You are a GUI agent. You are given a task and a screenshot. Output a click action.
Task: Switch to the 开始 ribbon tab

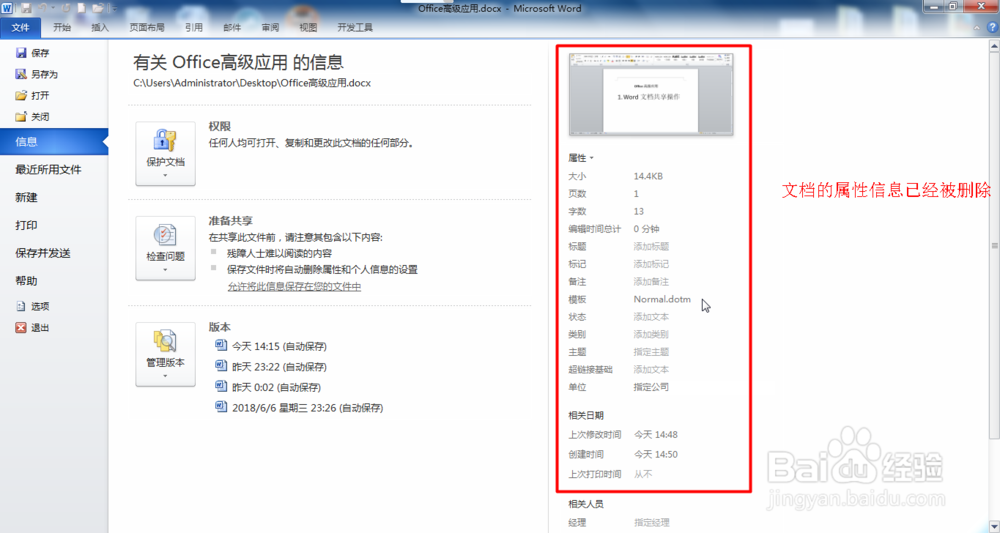(62, 27)
